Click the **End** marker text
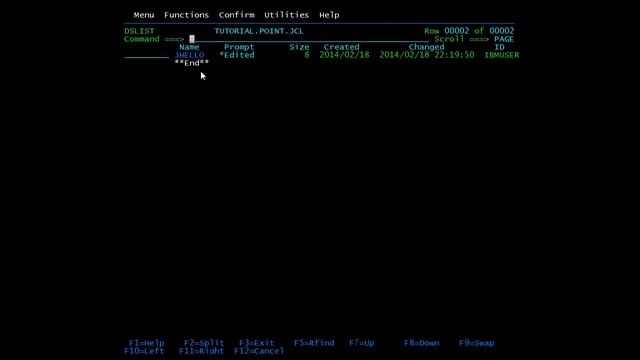640x360 pixels. coord(192,63)
